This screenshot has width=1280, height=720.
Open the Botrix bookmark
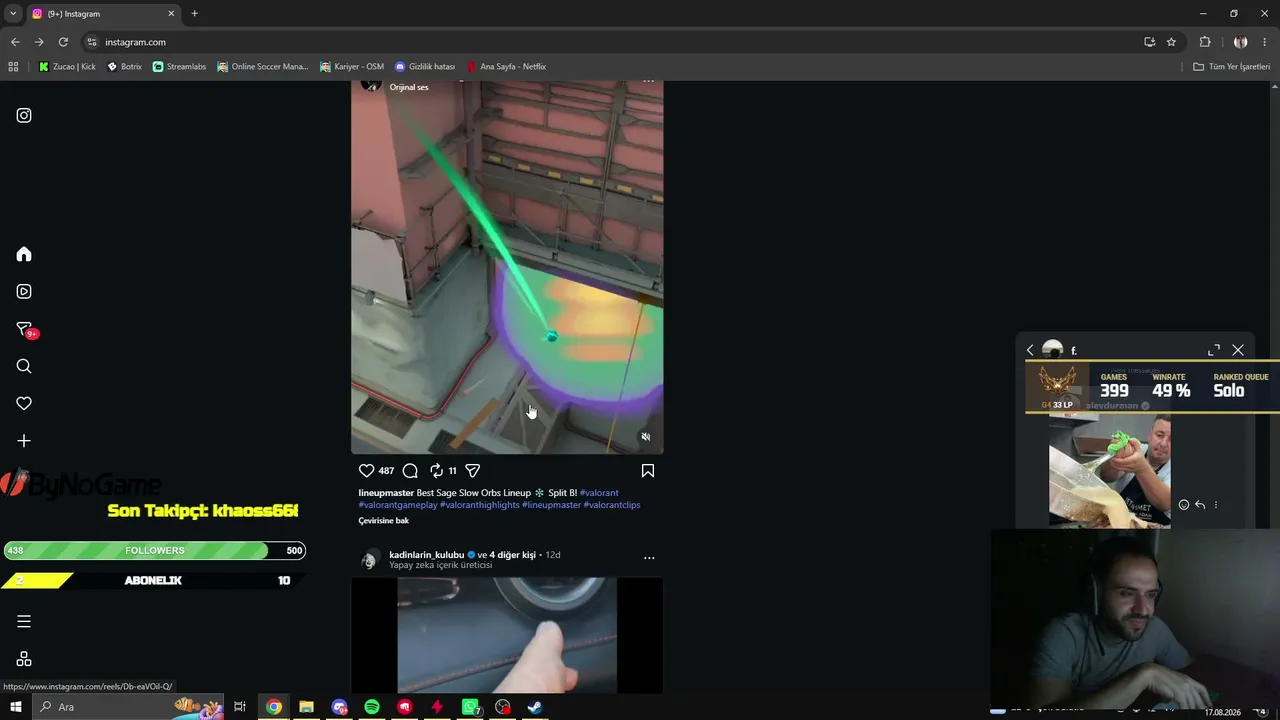pyautogui.click(x=125, y=67)
